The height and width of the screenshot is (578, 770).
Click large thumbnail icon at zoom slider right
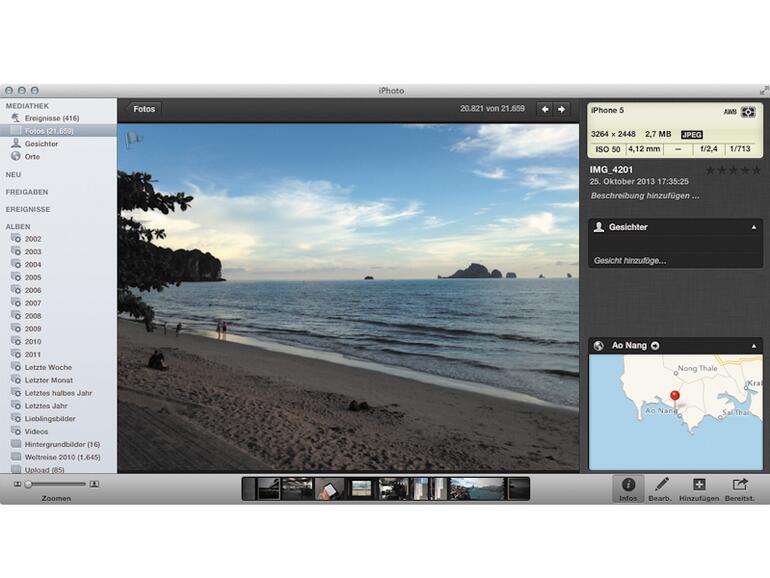[94, 484]
